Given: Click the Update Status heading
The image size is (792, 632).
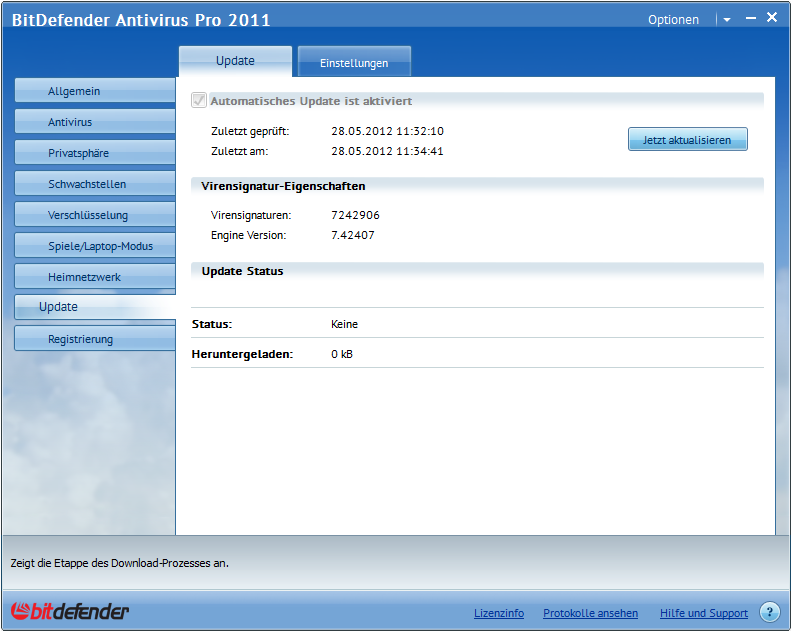Looking at the screenshot, I should (x=242, y=271).
